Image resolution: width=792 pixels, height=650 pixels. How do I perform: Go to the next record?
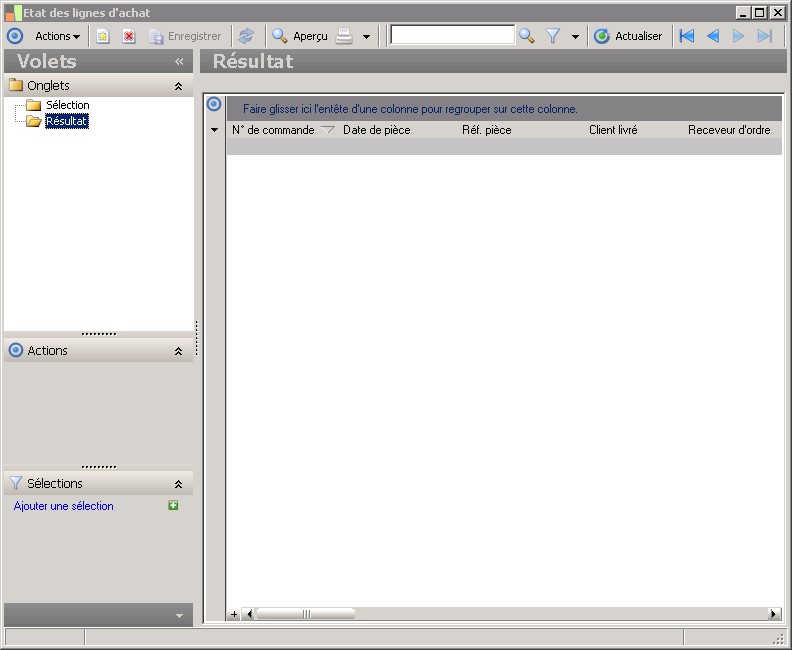coord(738,36)
